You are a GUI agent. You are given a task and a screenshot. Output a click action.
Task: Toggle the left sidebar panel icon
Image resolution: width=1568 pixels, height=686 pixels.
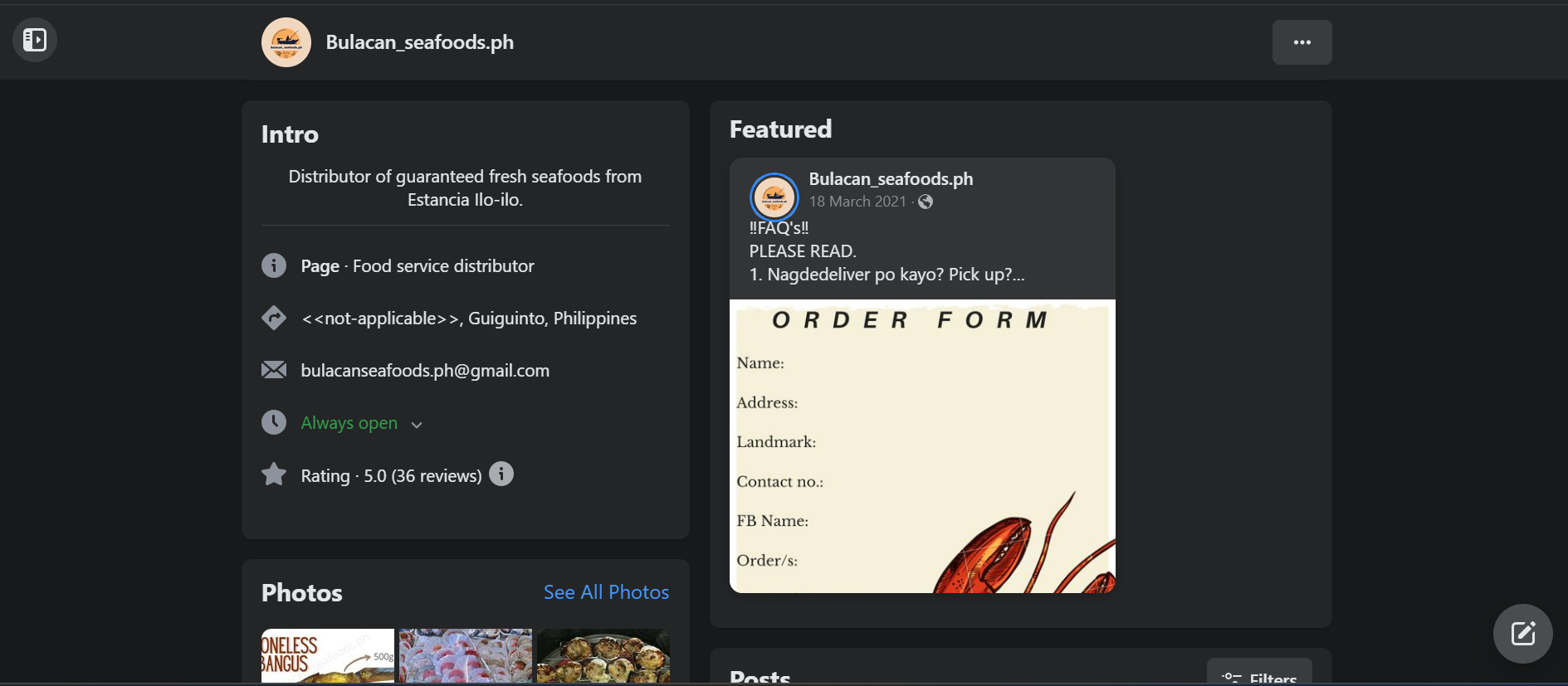coord(35,40)
